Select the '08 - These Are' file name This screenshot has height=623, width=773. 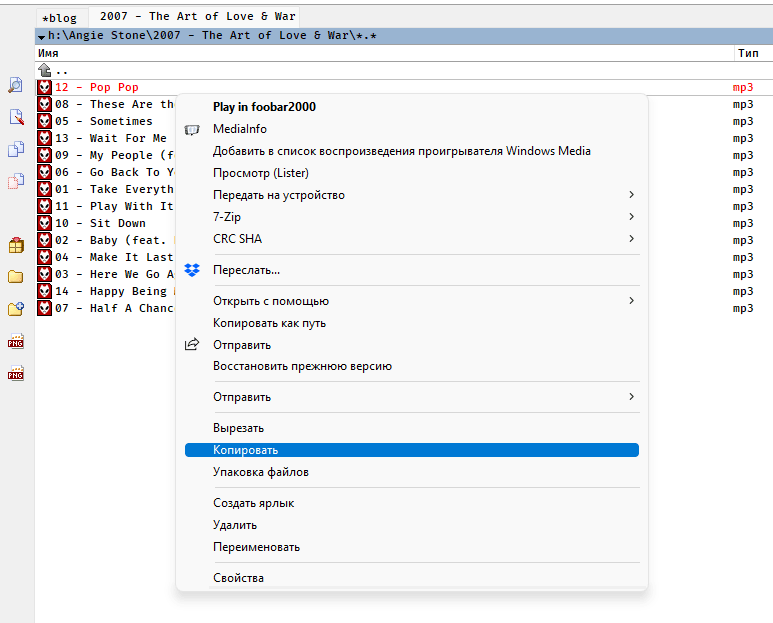pyautogui.click(x=114, y=104)
